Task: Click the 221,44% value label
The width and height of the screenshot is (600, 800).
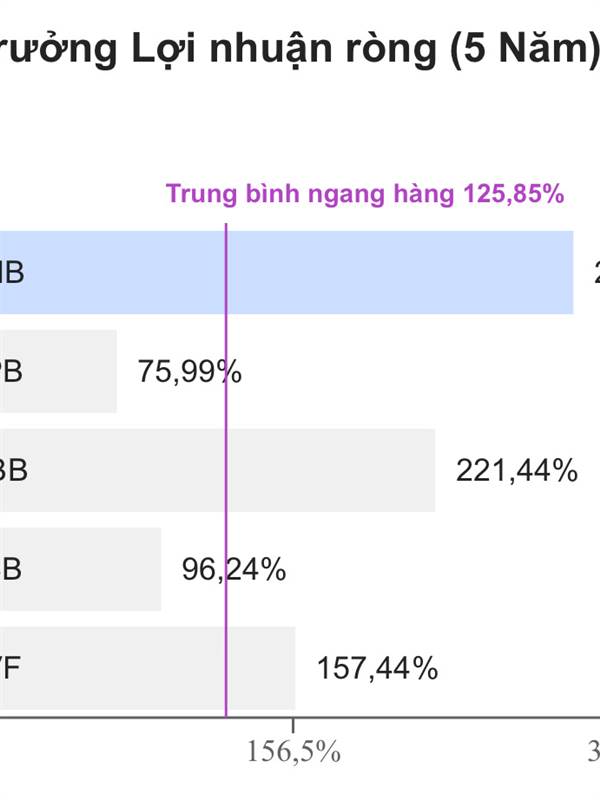Action: pyautogui.click(x=517, y=470)
